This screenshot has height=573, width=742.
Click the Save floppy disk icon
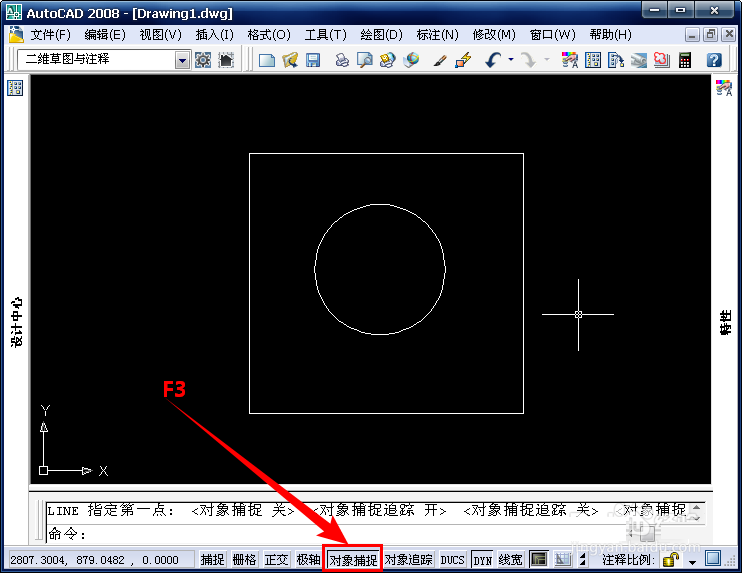[x=313, y=60]
